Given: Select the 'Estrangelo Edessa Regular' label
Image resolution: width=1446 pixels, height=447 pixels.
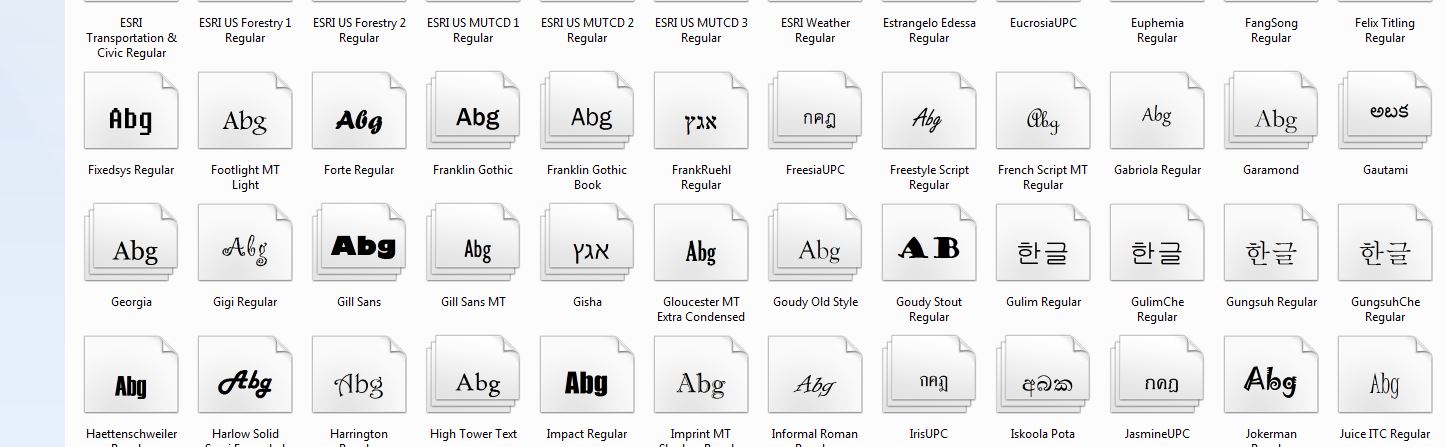Looking at the screenshot, I should click(x=929, y=30).
